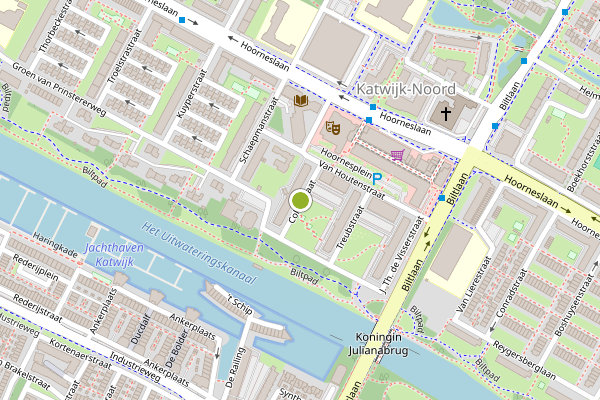Select the Ankerplaats label left of Ducdalf
This screenshot has height=400, width=600.
coord(103,311)
